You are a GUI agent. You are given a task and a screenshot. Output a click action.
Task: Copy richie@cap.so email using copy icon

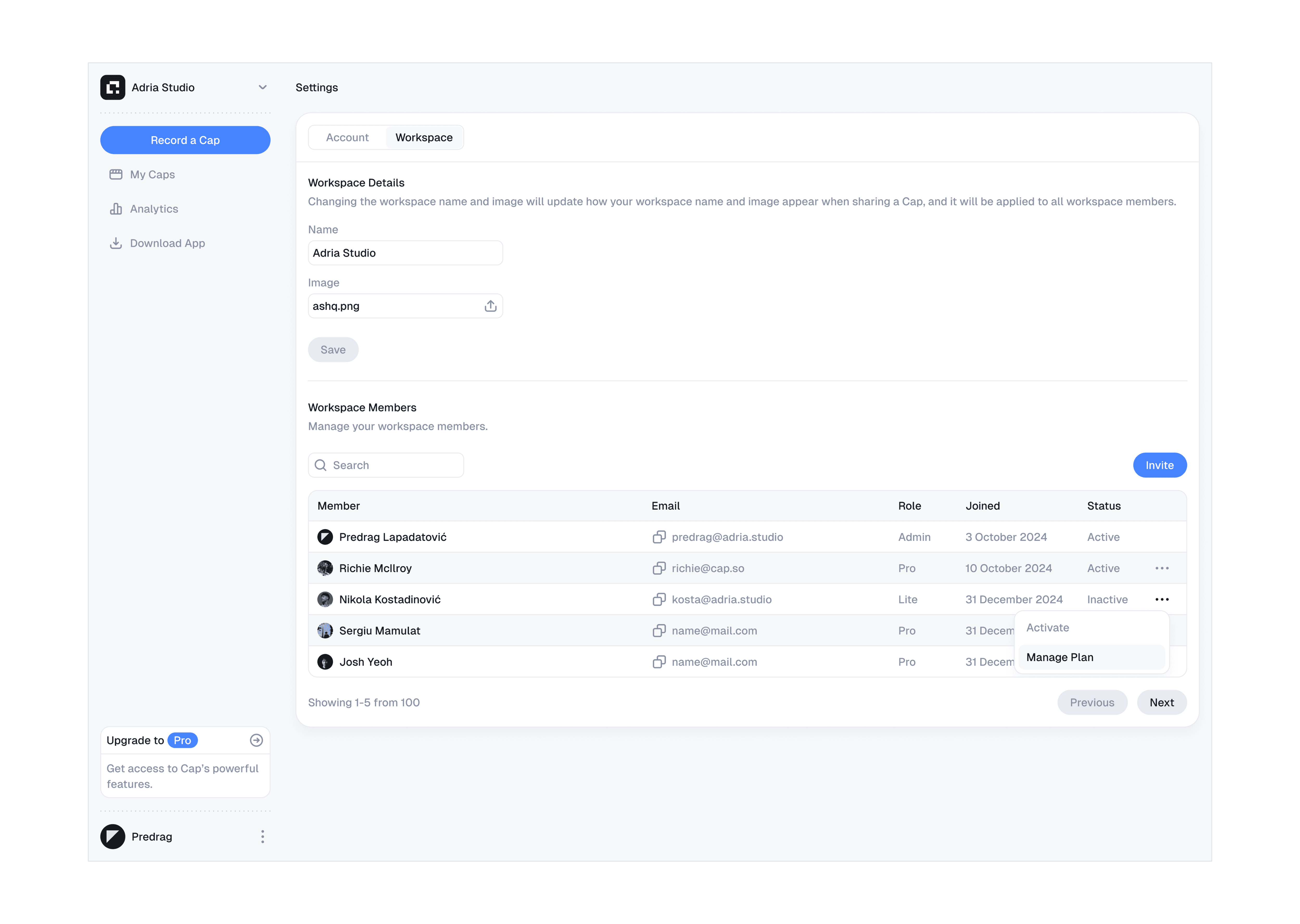658,568
